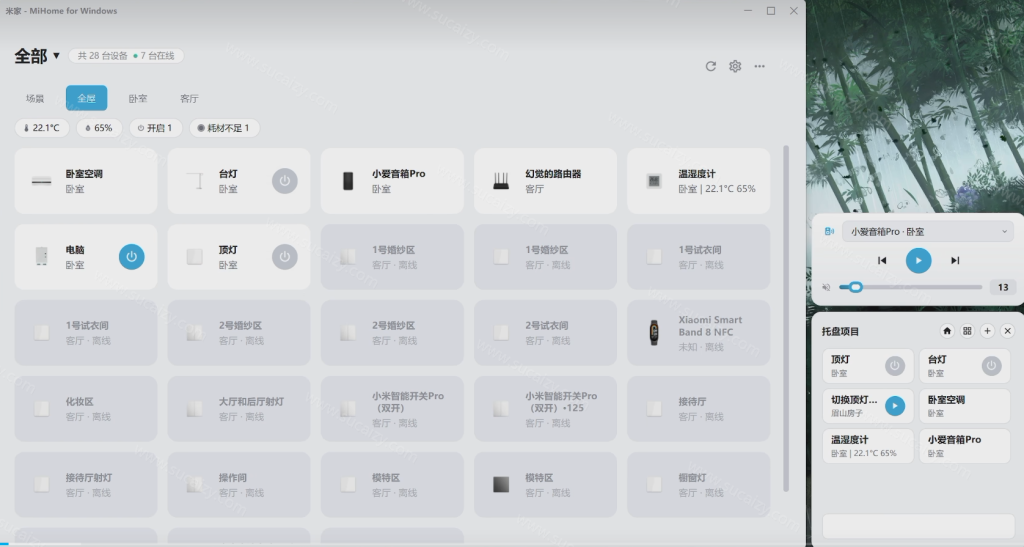Open the 卧室空调 device card
The image size is (1024, 547).
86,181
